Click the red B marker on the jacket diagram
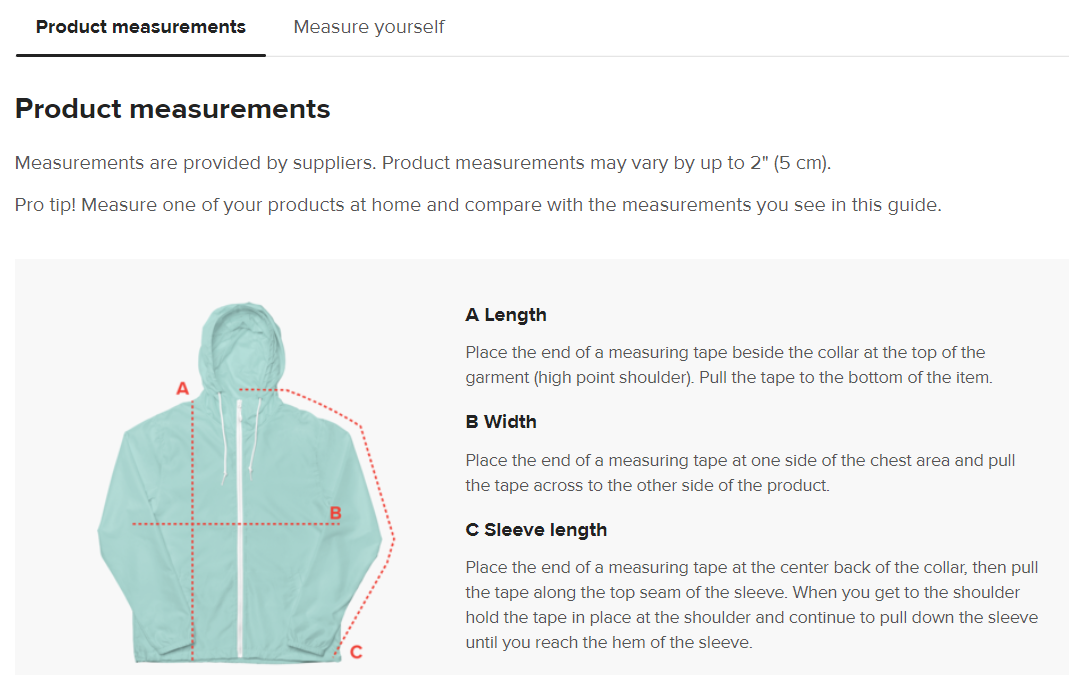Image resolution: width=1071 pixels, height=675 pixels. pos(336,513)
